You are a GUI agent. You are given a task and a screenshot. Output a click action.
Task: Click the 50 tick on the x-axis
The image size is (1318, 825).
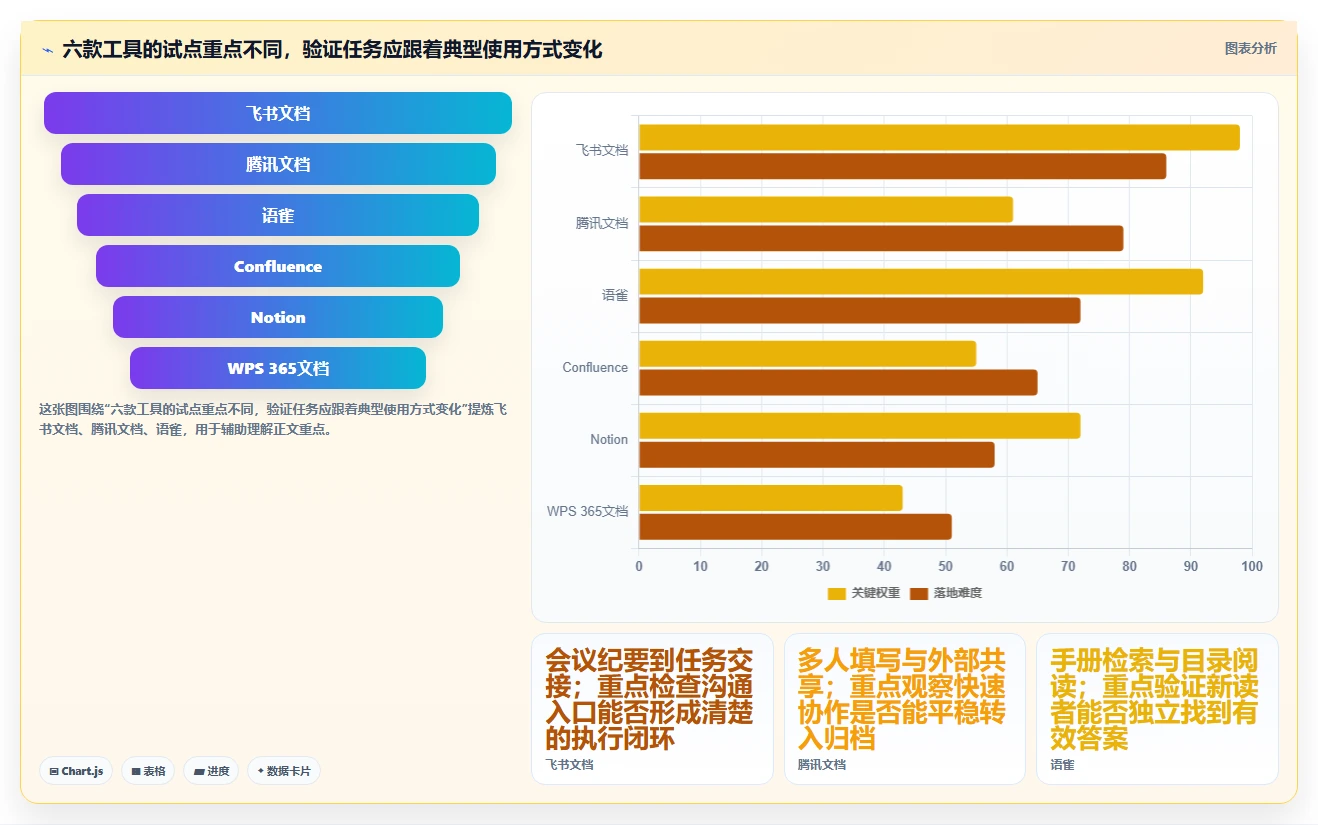[945, 566]
